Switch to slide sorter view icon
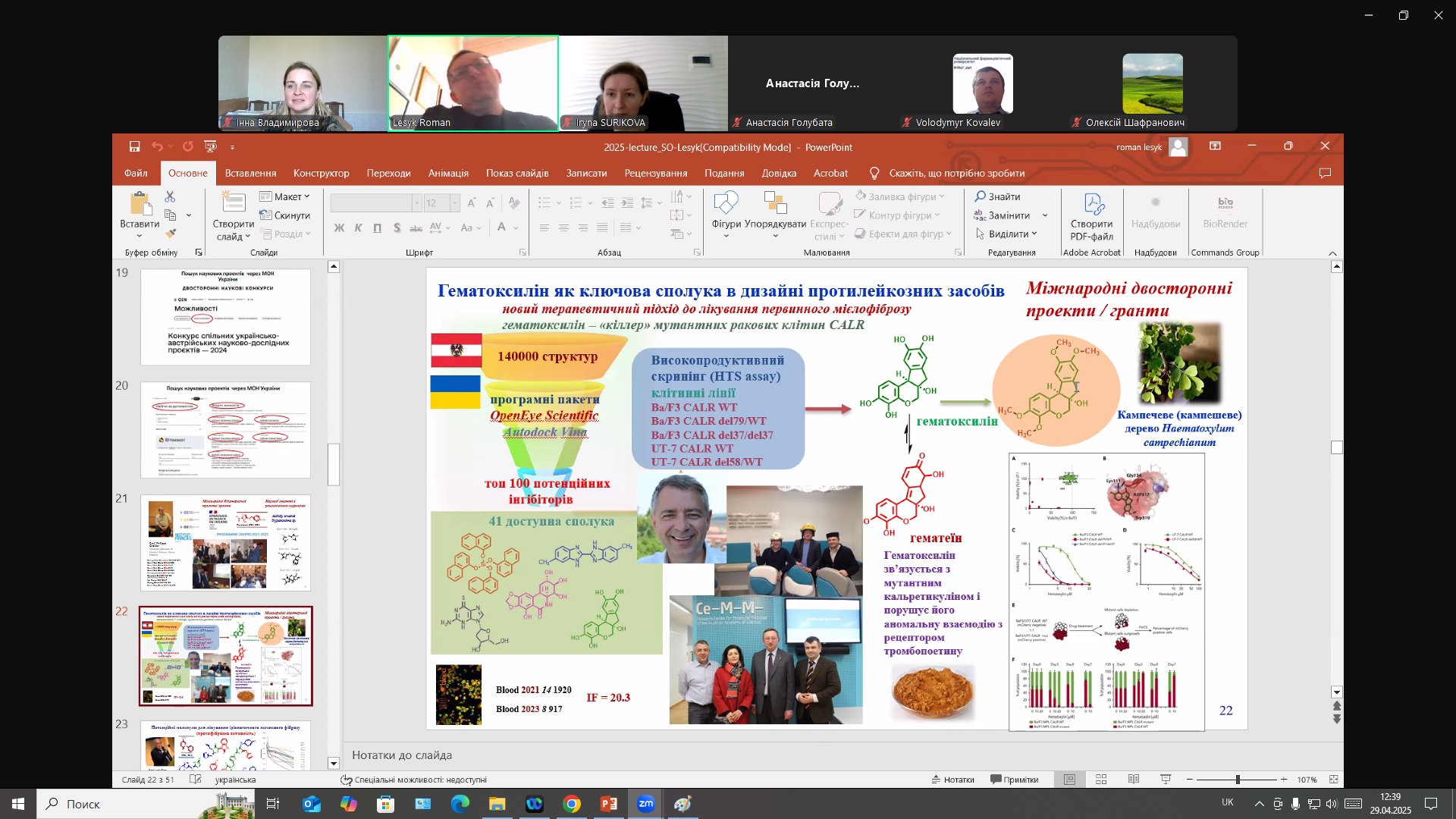1456x819 pixels. (x=1101, y=780)
